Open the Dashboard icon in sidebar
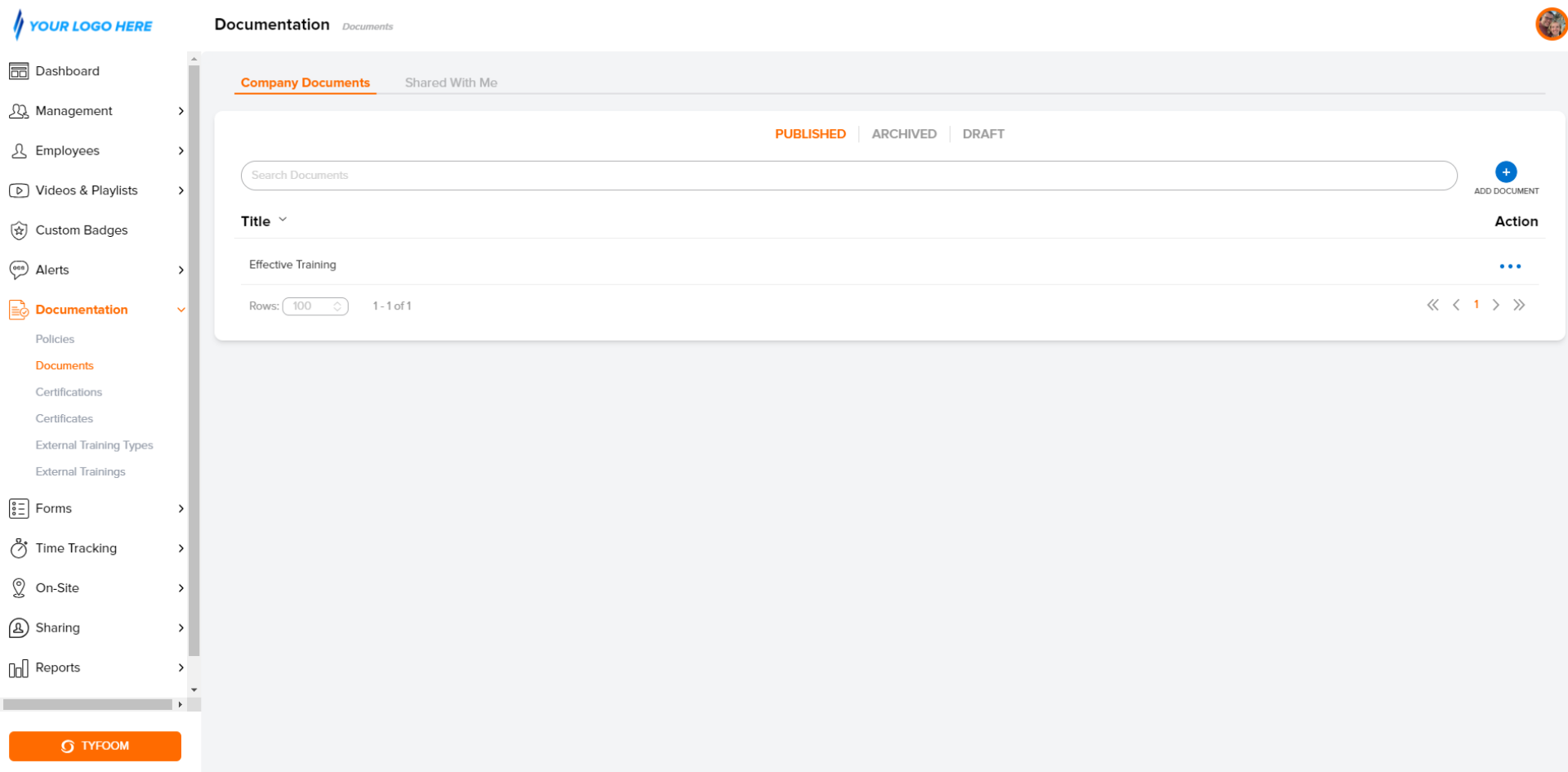 [x=19, y=71]
